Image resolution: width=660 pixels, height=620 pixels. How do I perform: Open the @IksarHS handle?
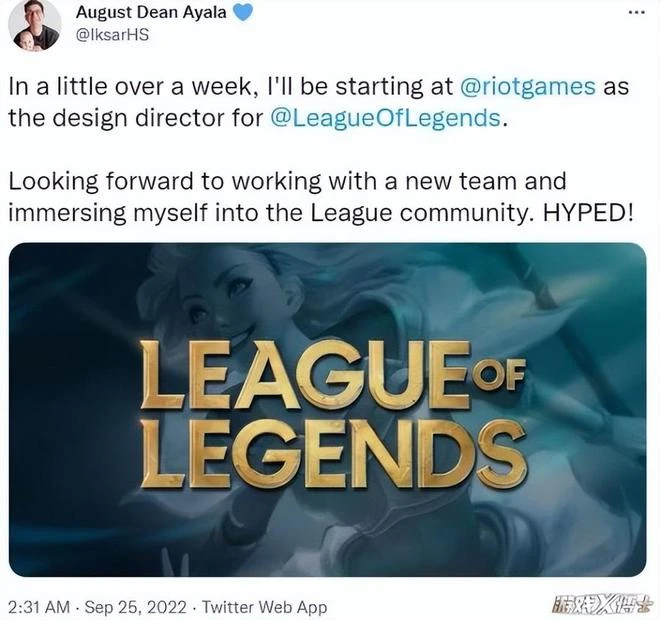click(x=112, y=35)
